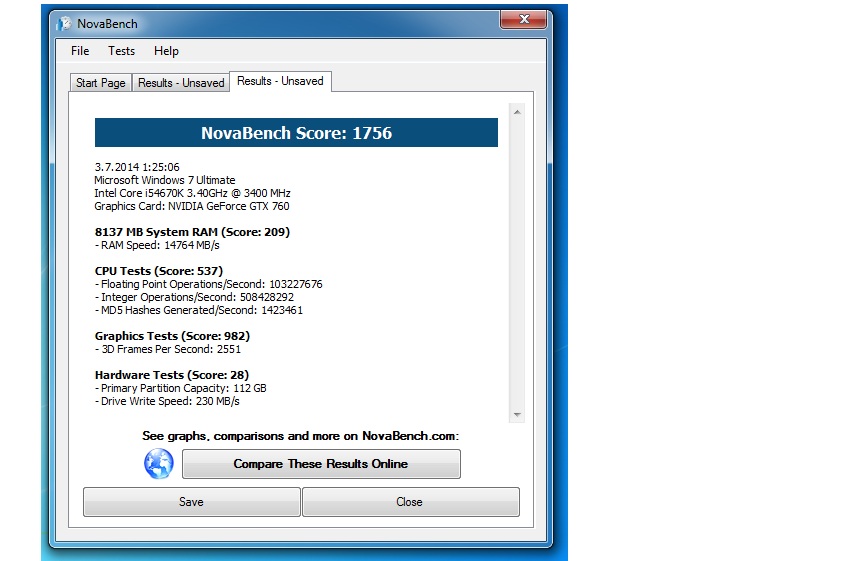
Task: Click the results scrollbar down arrow
Action: coord(517,414)
